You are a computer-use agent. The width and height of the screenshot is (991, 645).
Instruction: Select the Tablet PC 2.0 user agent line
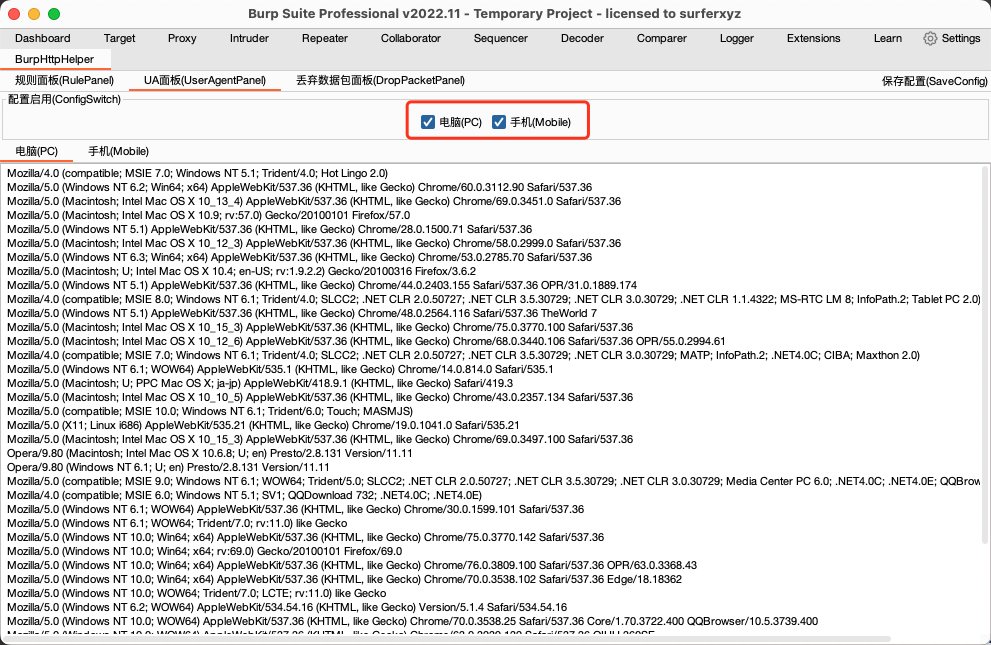[x=494, y=299]
